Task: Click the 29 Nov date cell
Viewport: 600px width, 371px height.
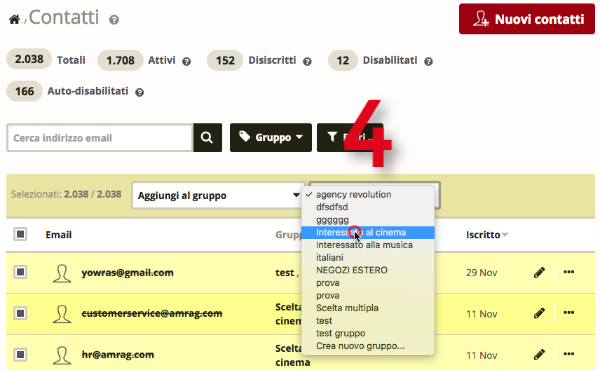Action: (481, 273)
